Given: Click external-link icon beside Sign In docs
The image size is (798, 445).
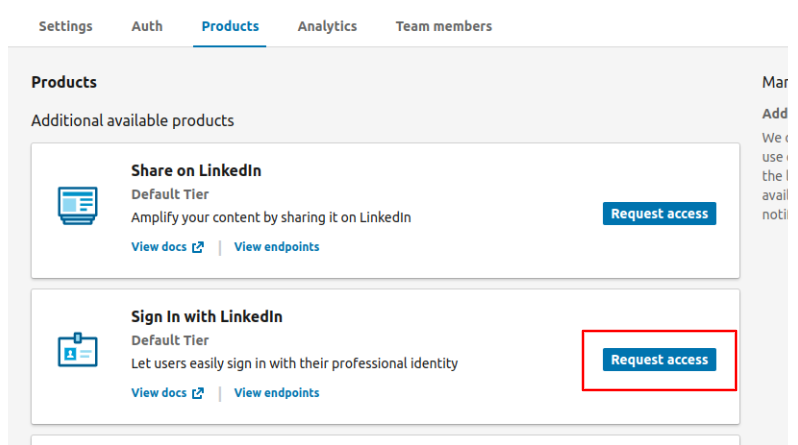Looking at the screenshot, I should click(198, 393).
